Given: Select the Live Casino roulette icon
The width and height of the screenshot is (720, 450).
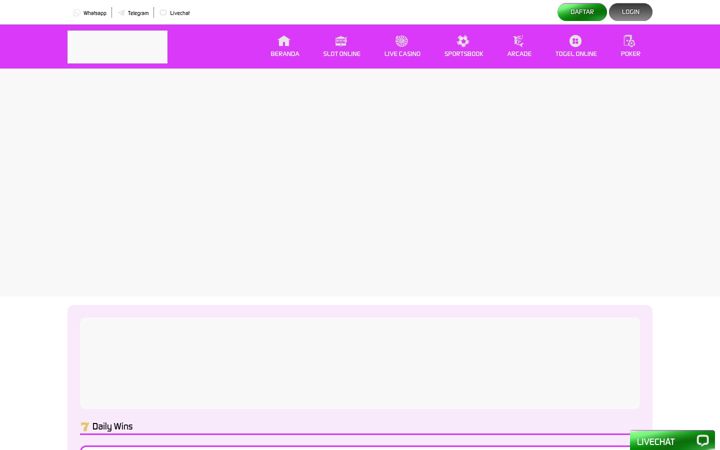Looking at the screenshot, I should tap(402, 41).
